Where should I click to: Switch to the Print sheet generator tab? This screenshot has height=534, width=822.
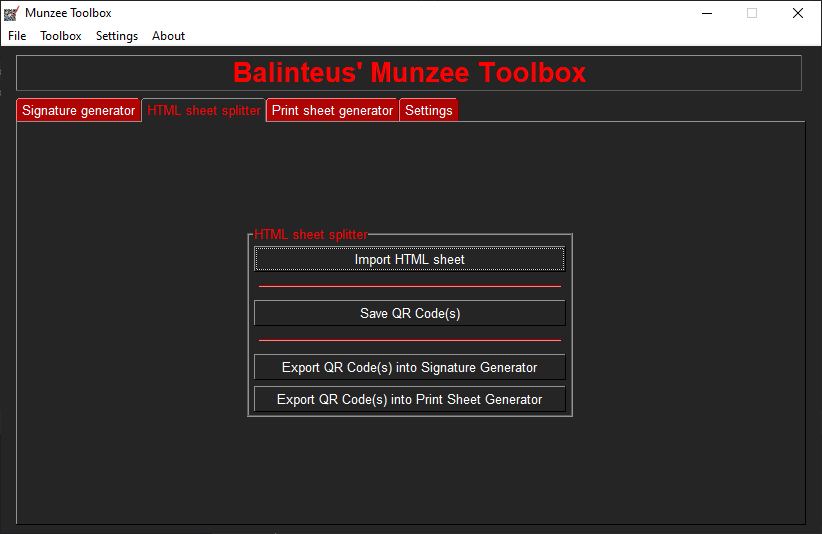[332, 111]
